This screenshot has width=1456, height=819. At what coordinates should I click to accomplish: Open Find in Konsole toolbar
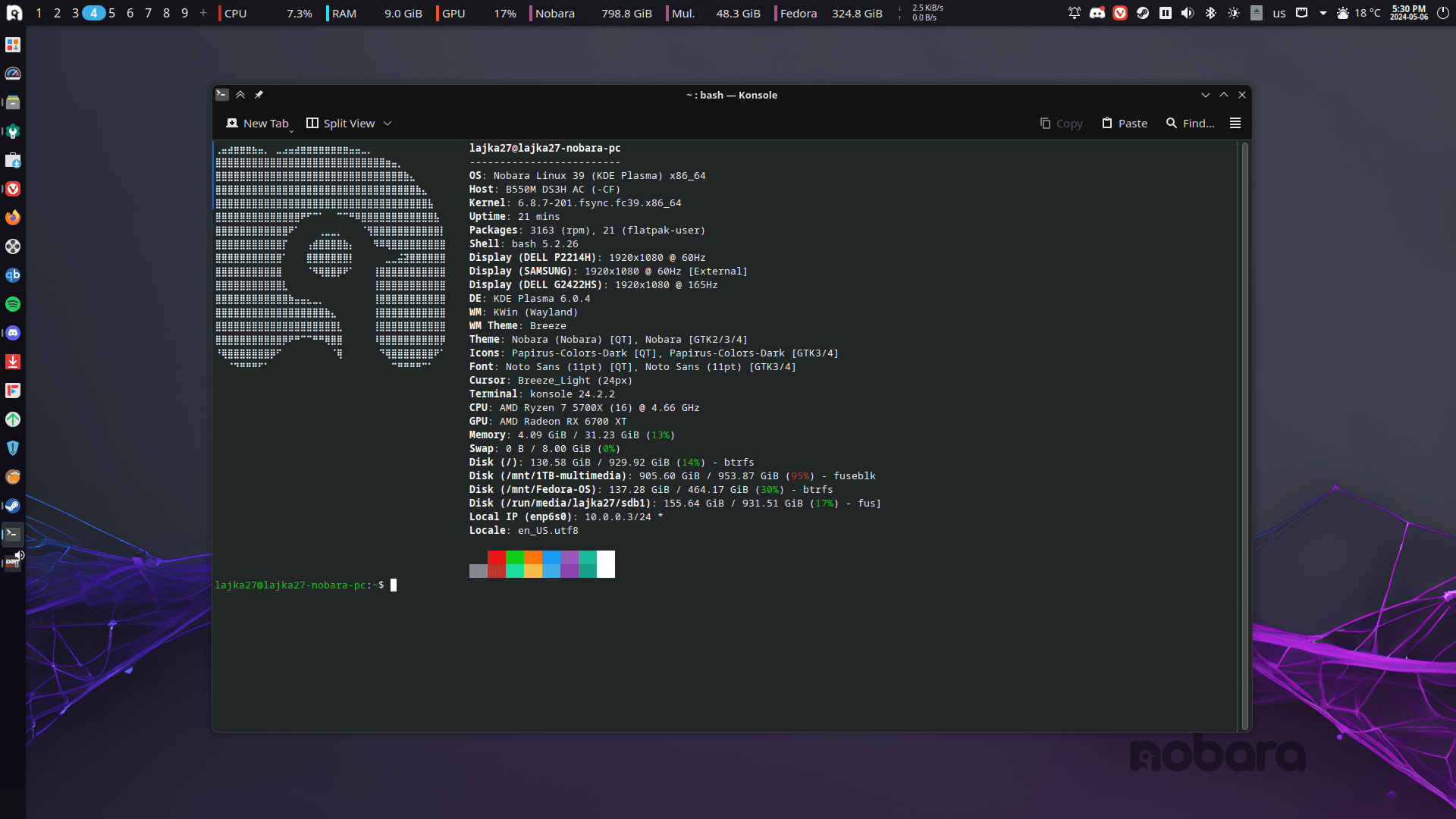pos(1190,123)
